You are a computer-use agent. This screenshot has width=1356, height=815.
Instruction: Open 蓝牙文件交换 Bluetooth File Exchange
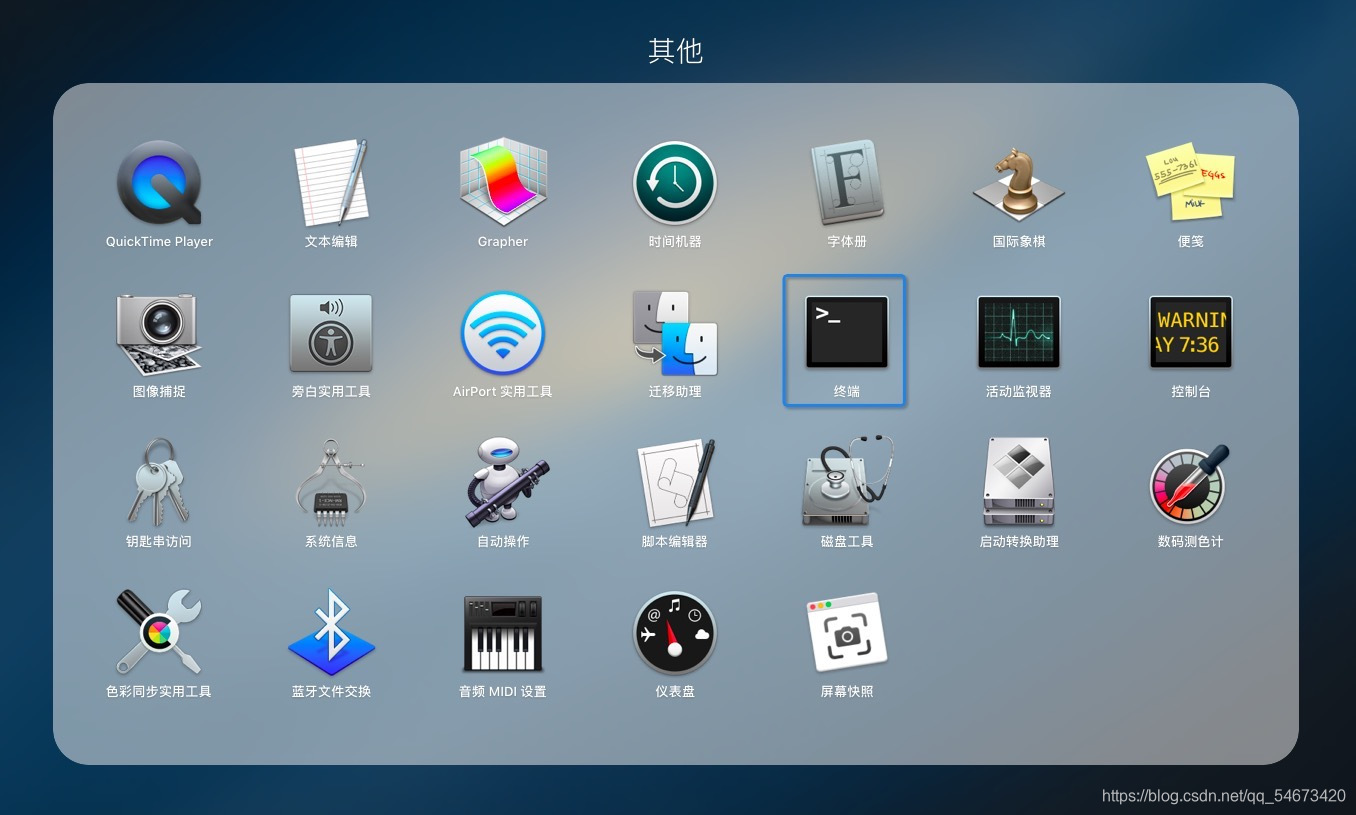tap(331, 633)
